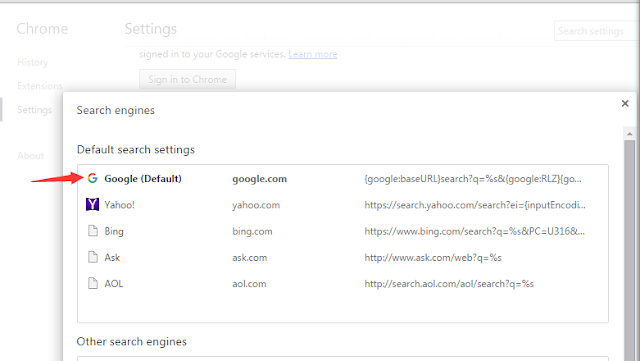640x361 pixels.
Task: Open Settings in Chrome sidebar
Action: pos(35,110)
